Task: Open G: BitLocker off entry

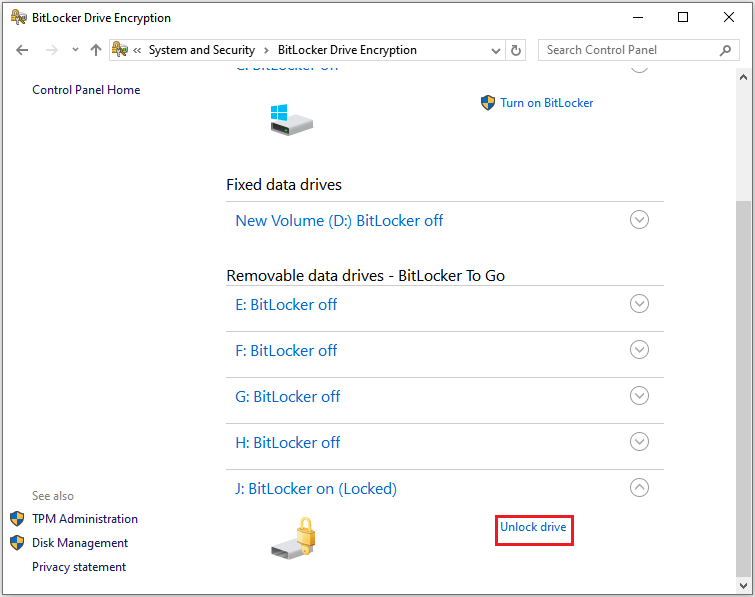Action: pos(287,397)
